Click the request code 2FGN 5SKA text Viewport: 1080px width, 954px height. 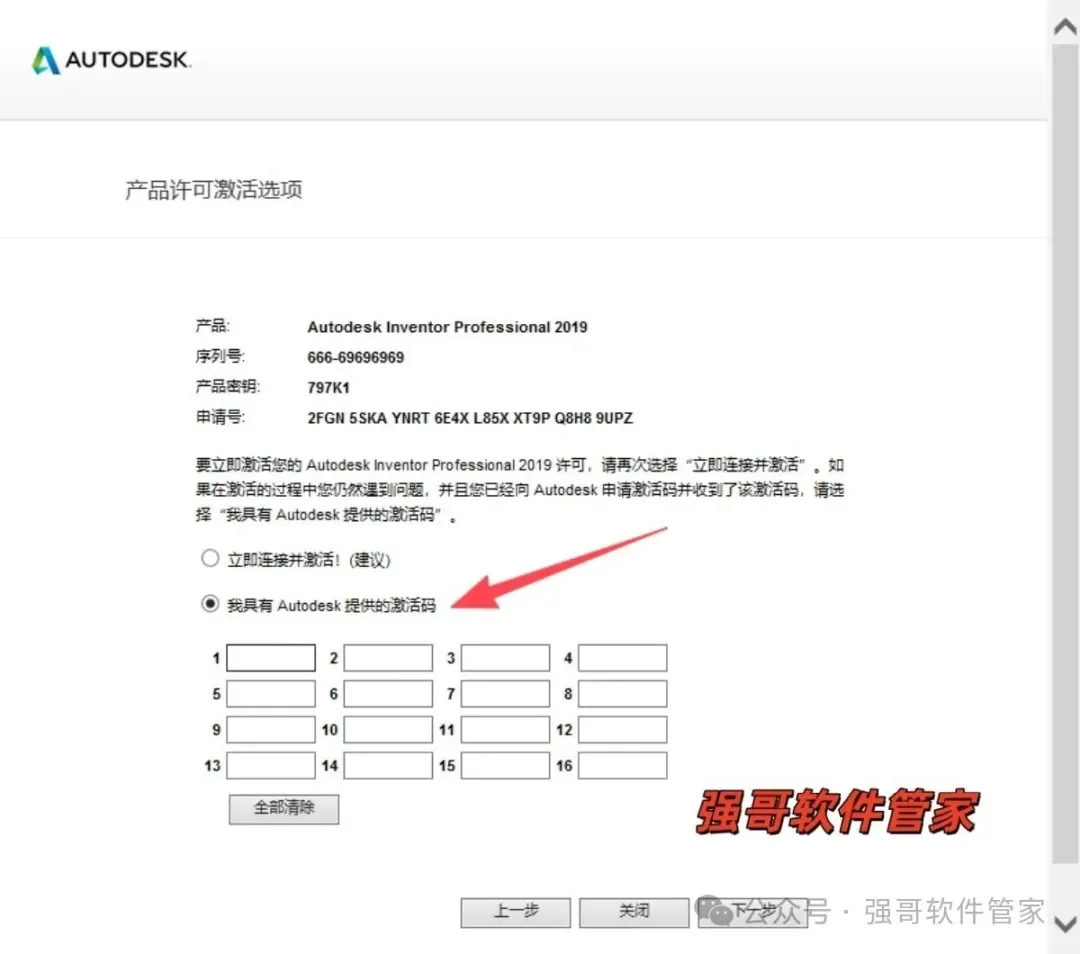470,418
